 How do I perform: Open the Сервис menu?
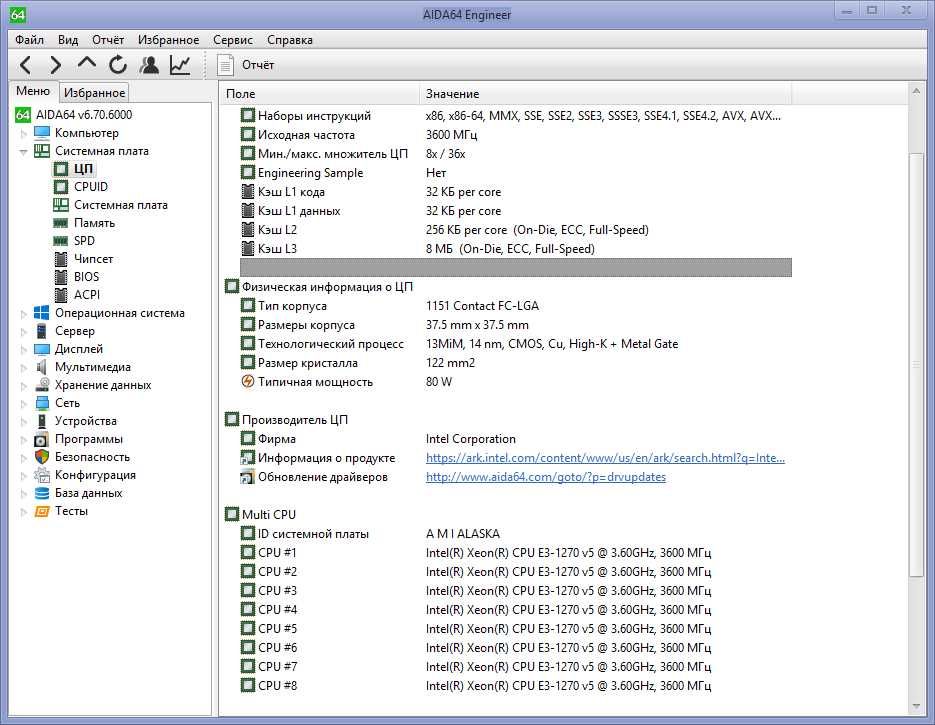233,39
